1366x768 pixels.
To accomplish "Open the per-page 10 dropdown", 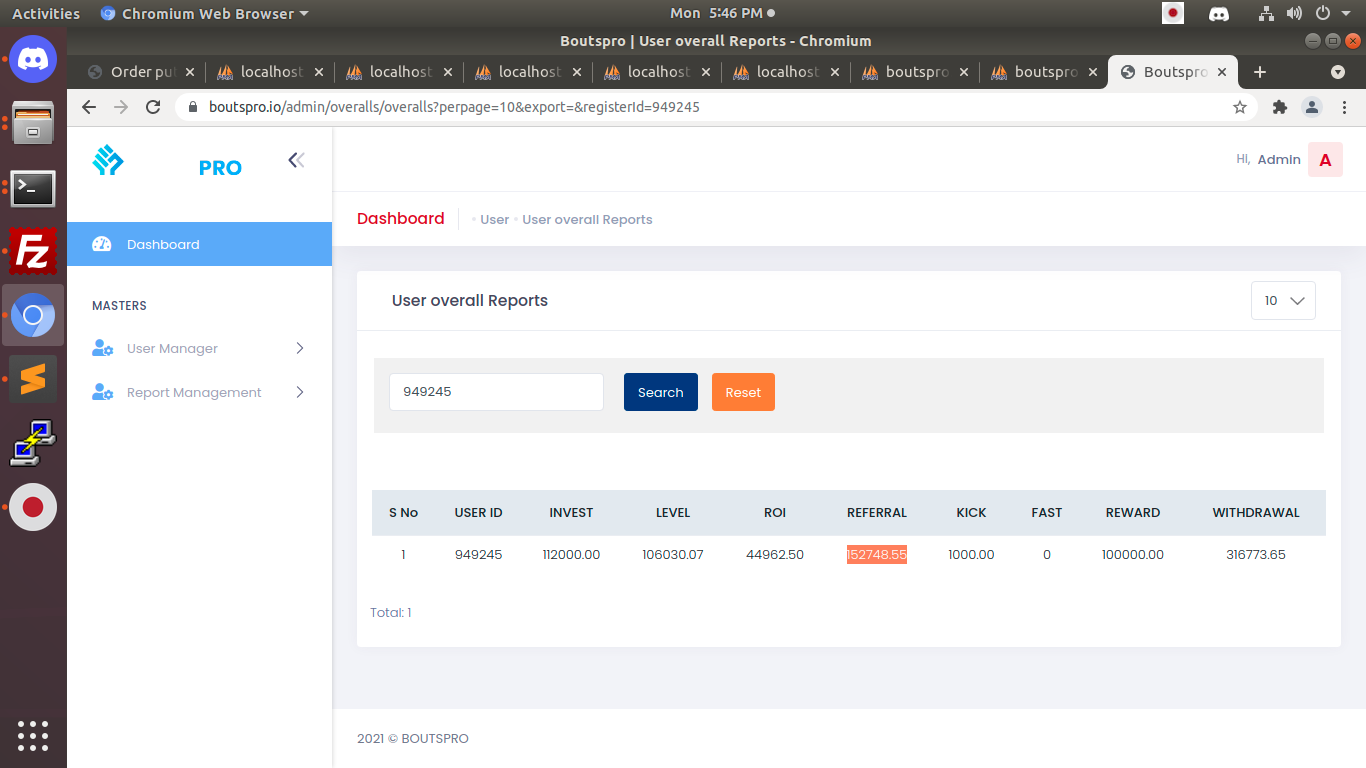I will click(x=1283, y=301).
